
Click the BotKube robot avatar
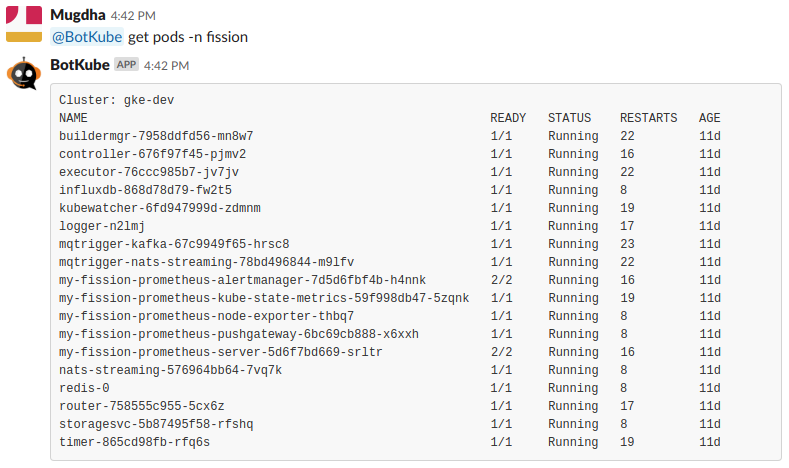click(24, 73)
